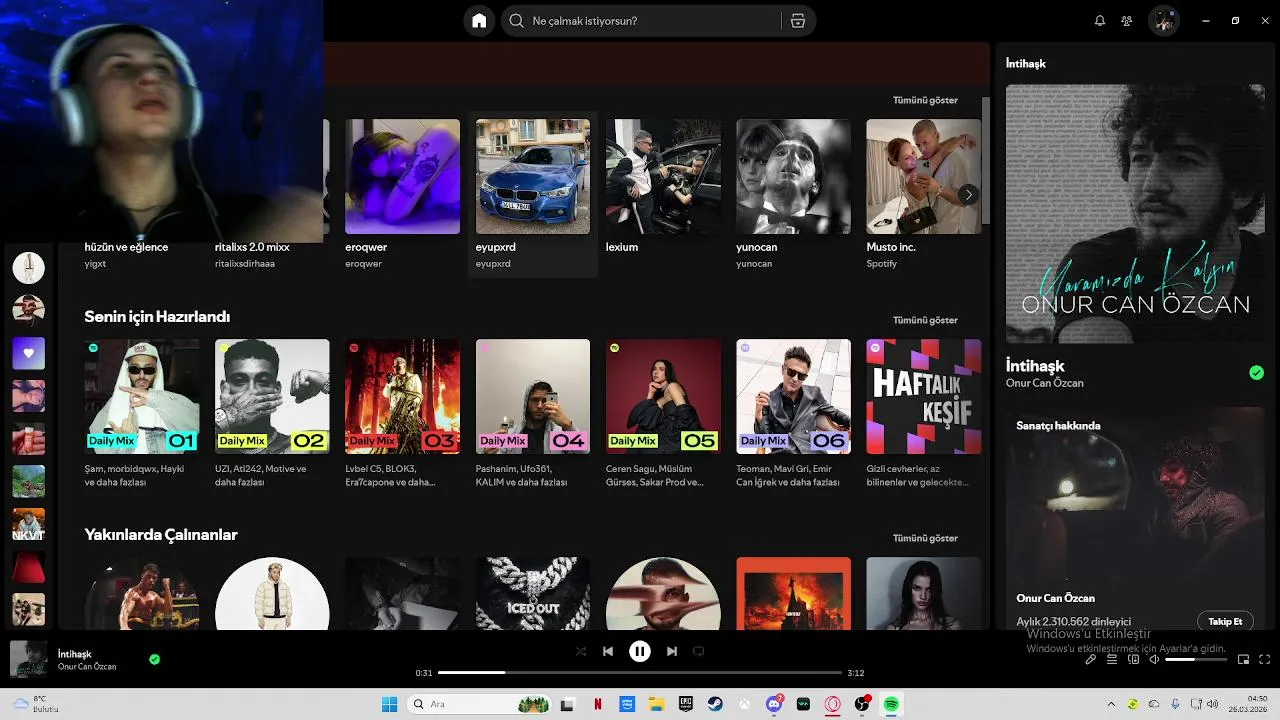Open Netflix from the taskbar
Viewport: 1280px width, 720px height.
[598, 704]
